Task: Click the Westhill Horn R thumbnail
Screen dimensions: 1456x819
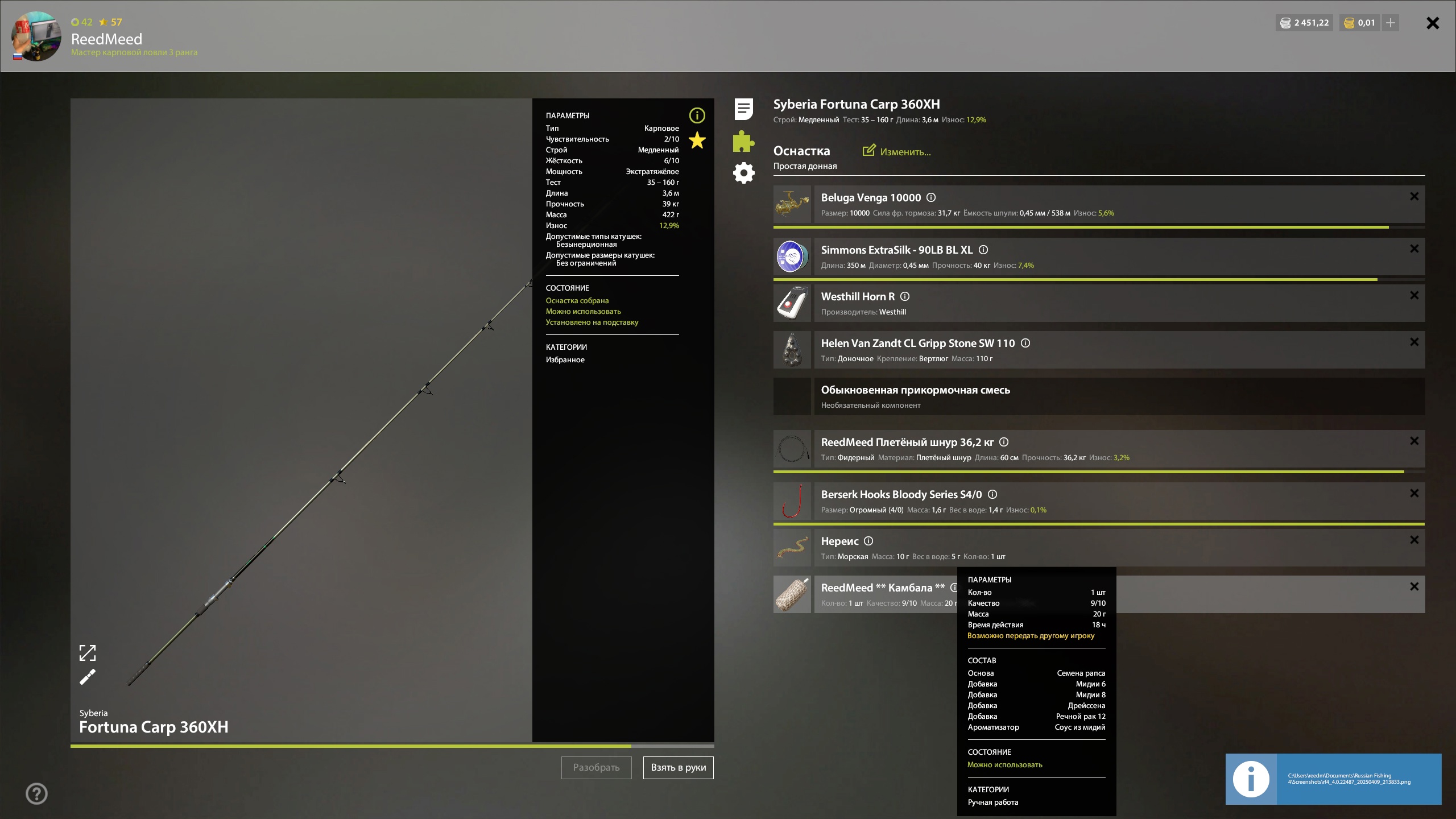Action: (x=792, y=303)
